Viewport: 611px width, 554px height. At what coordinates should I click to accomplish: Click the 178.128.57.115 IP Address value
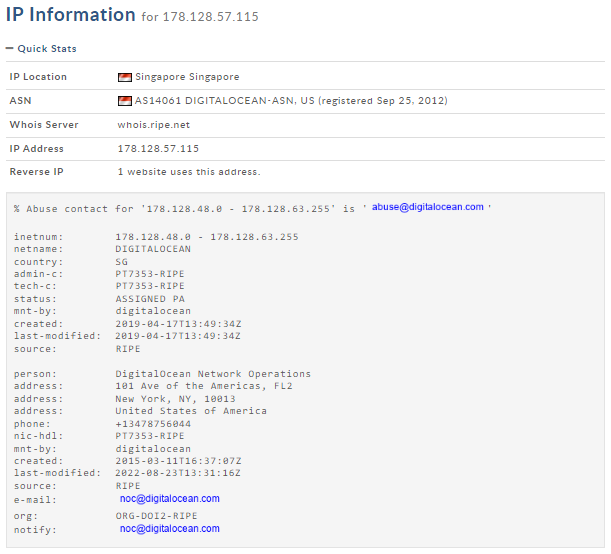[158, 148]
